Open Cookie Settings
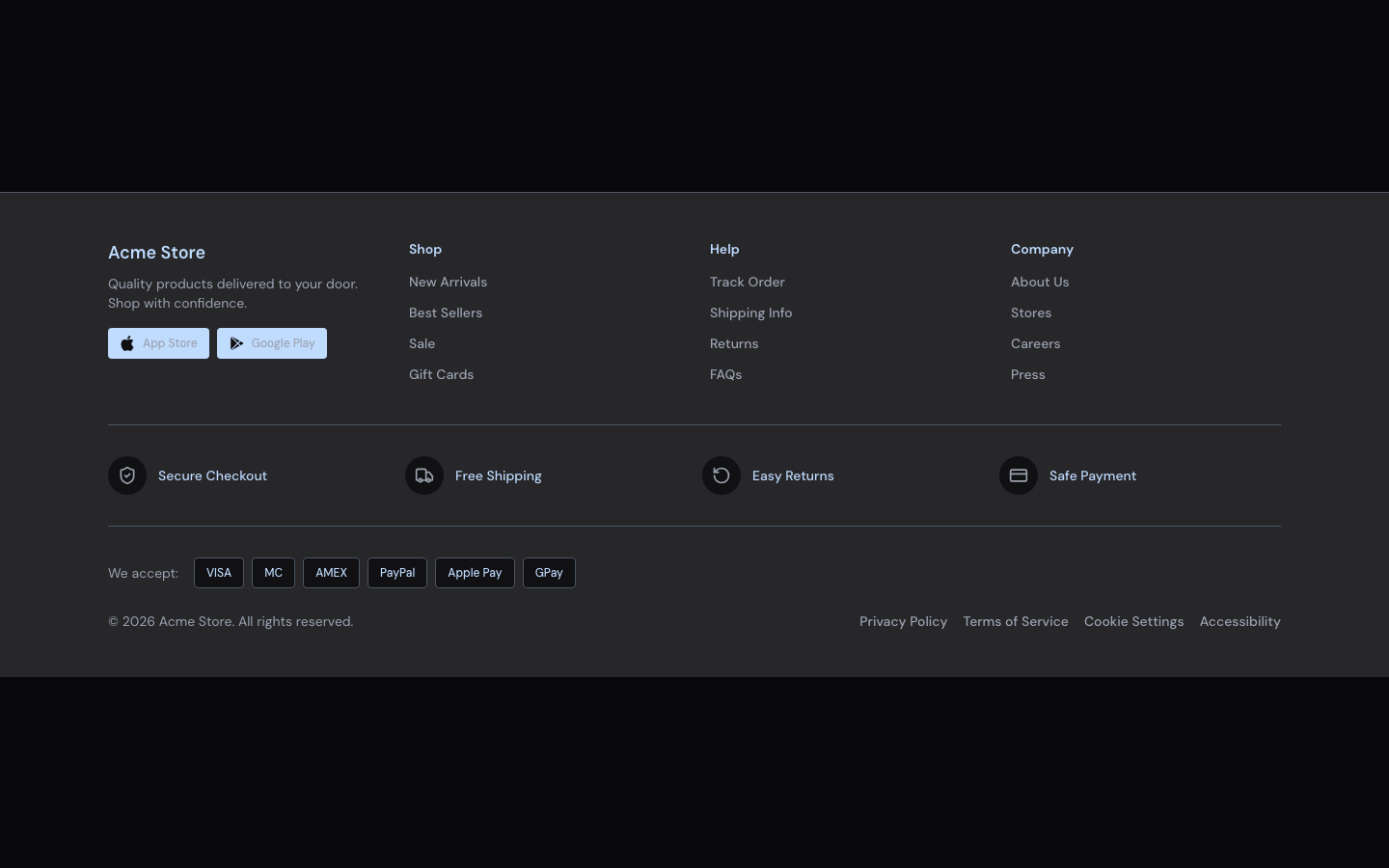Image resolution: width=1389 pixels, height=868 pixels. [x=1133, y=621]
